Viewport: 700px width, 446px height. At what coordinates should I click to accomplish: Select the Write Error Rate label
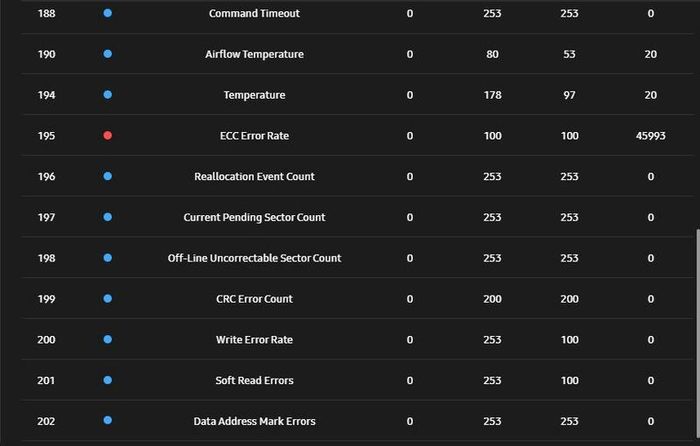coord(254,340)
